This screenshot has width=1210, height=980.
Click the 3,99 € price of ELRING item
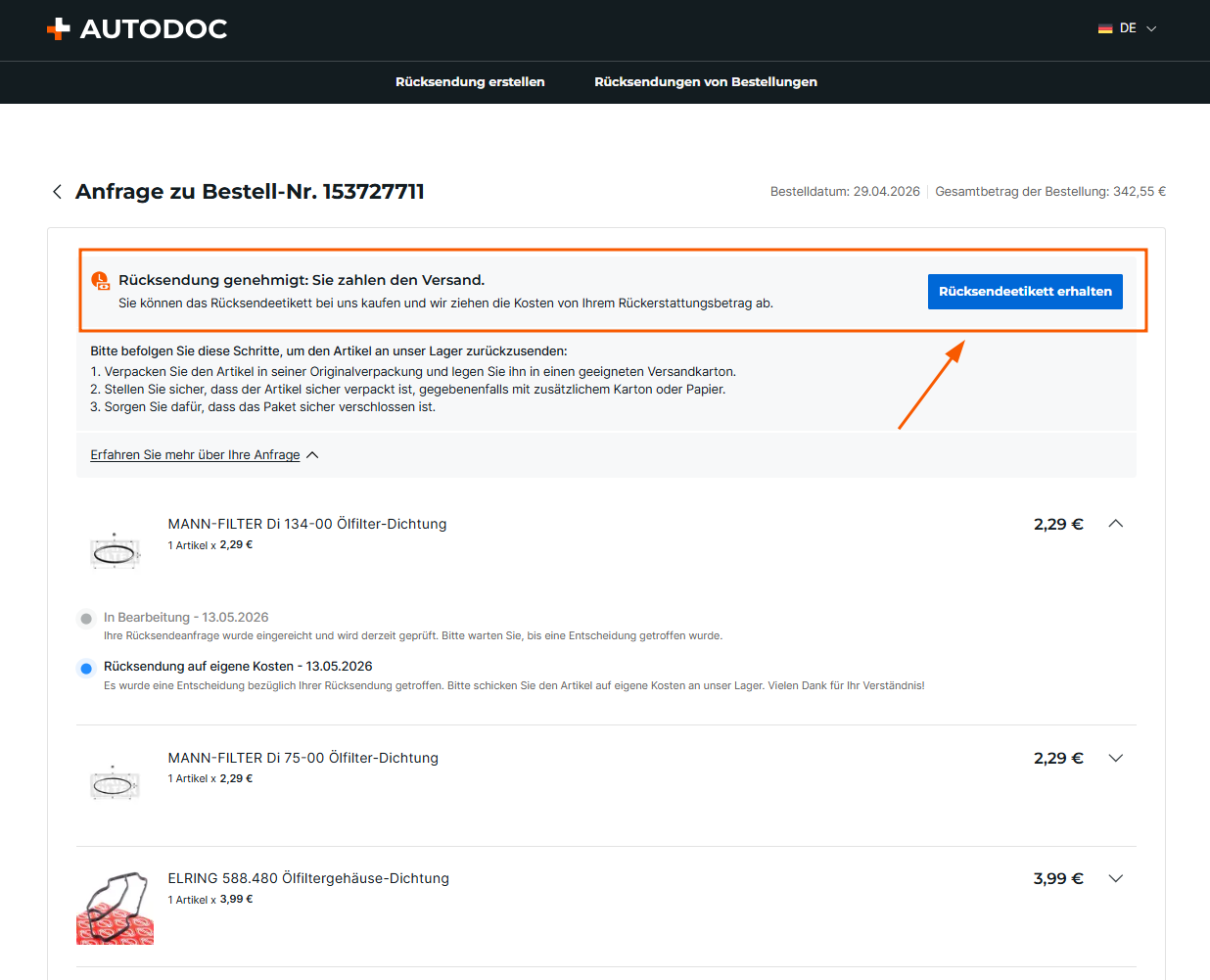pyautogui.click(x=1058, y=878)
